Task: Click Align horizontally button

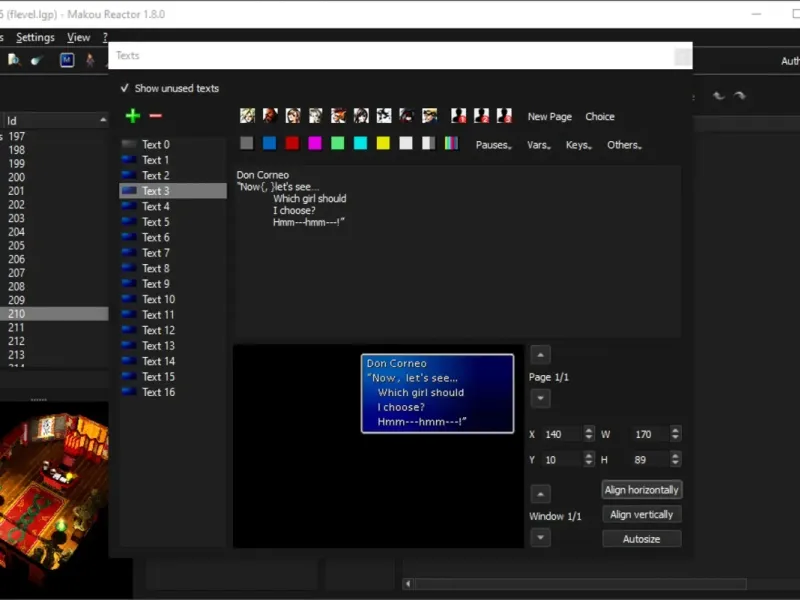Action: (x=641, y=490)
